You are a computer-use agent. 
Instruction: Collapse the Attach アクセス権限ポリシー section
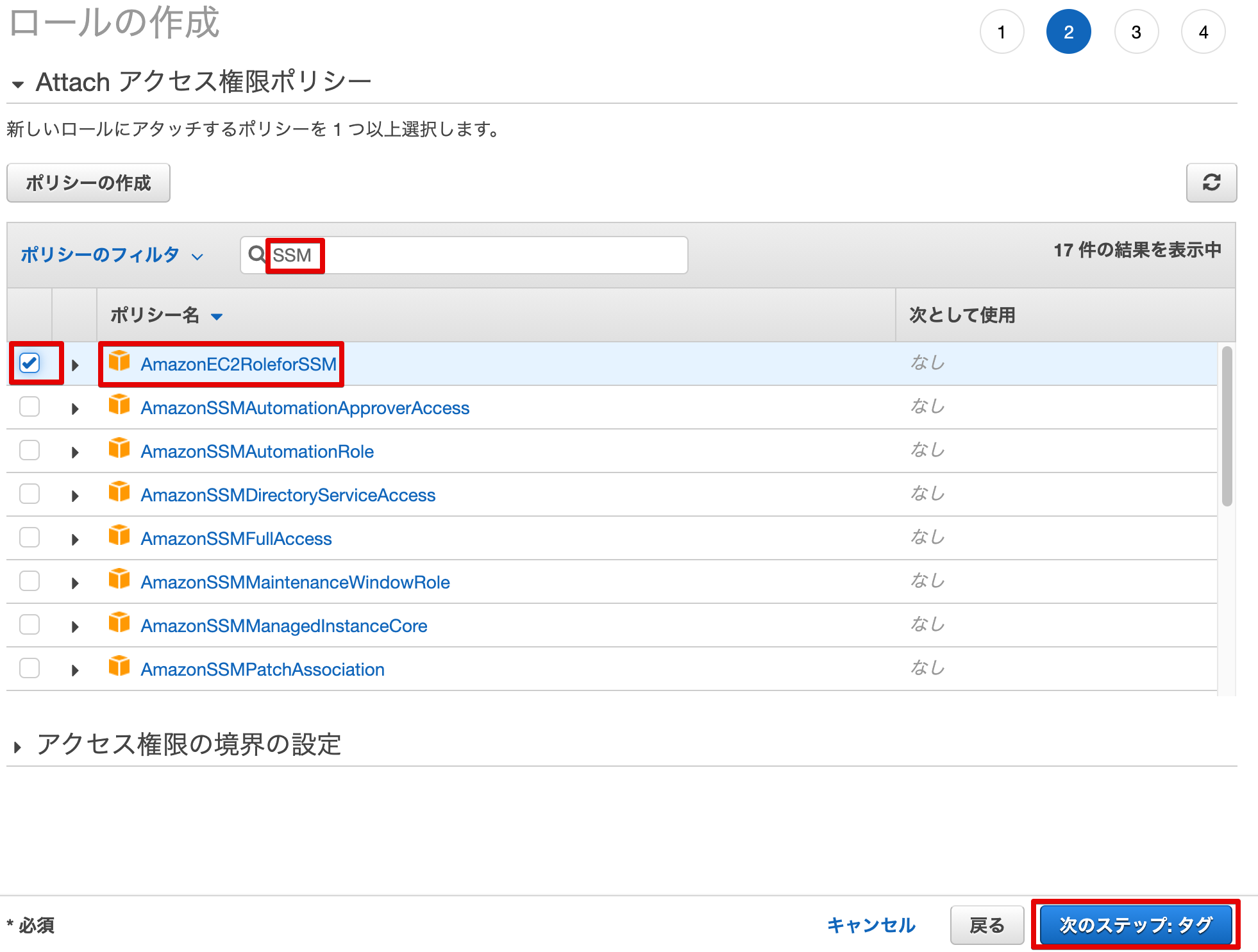click(18, 84)
